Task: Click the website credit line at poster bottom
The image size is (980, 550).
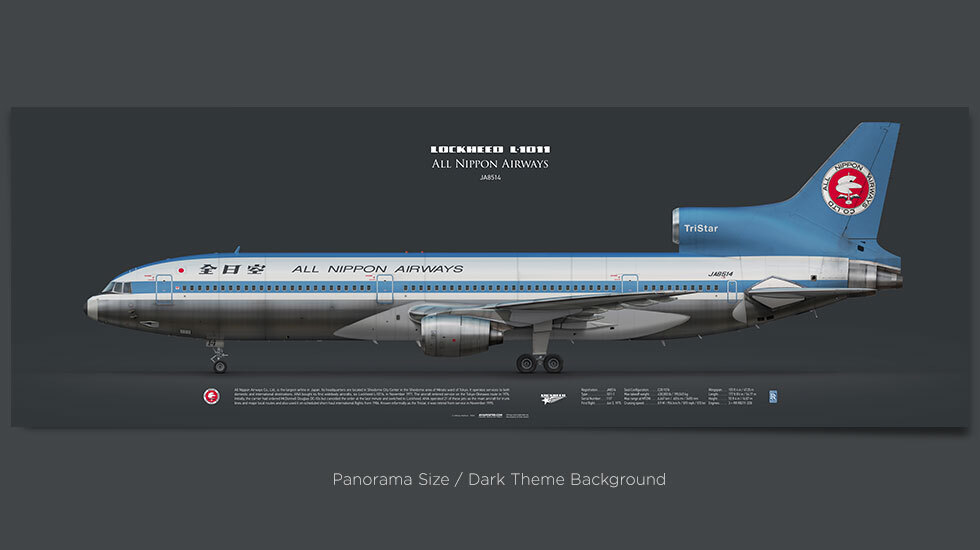Action: coord(491,416)
